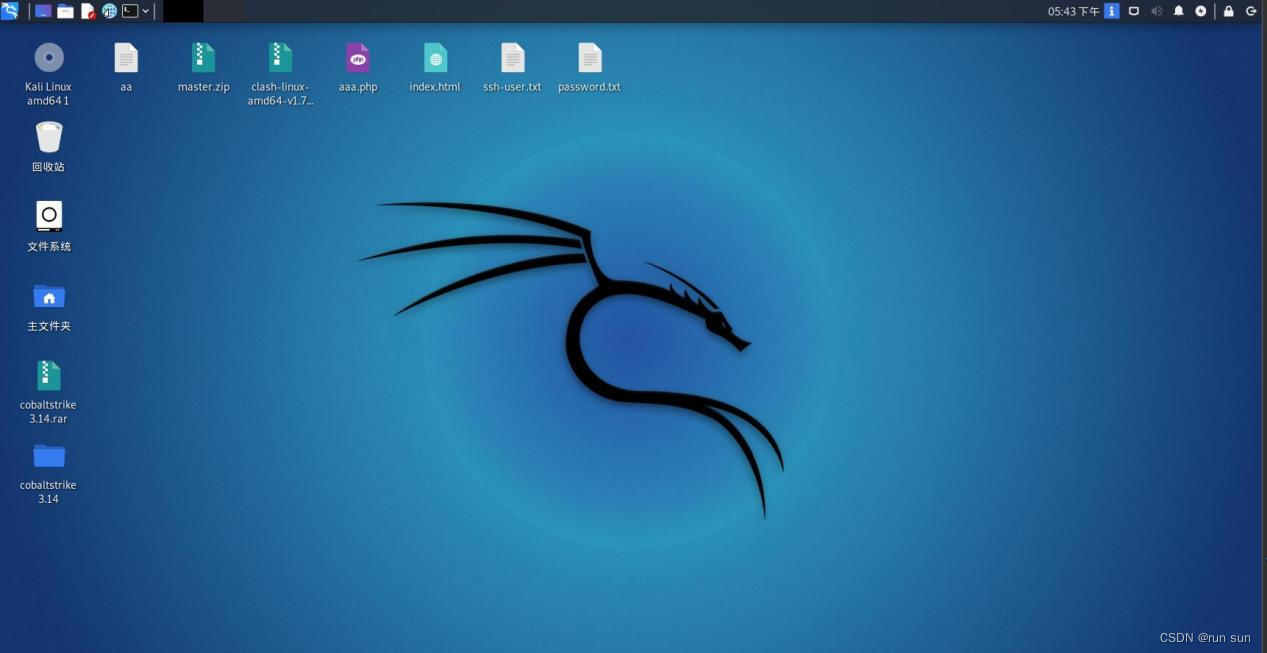The height and width of the screenshot is (653, 1267).
Task: Click the 05:43 clock in the panel
Action: click(x=1073, y=11)
